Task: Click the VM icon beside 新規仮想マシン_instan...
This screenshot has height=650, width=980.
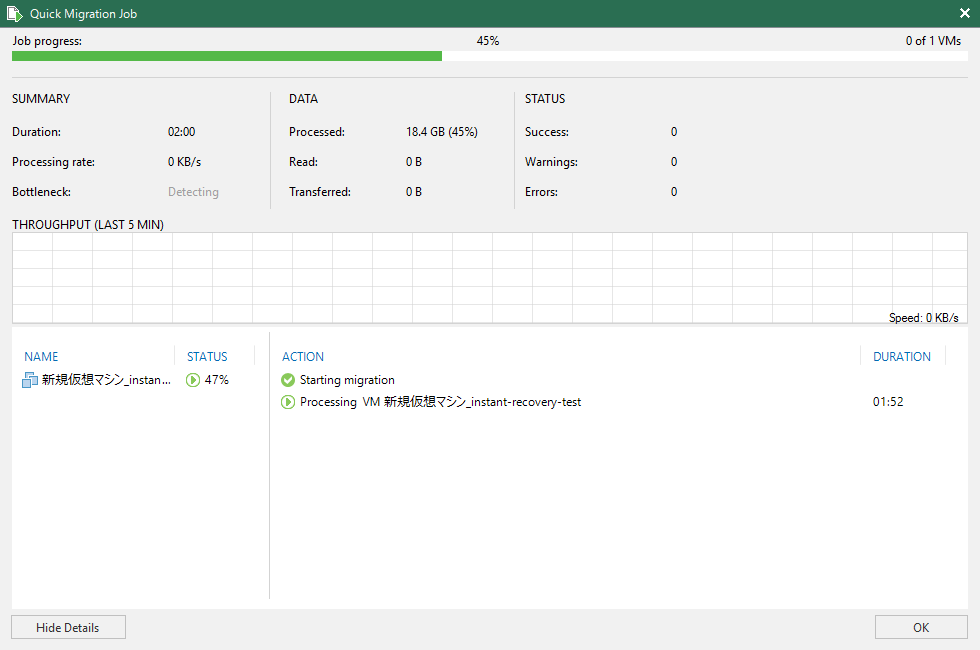Action: 30,380
